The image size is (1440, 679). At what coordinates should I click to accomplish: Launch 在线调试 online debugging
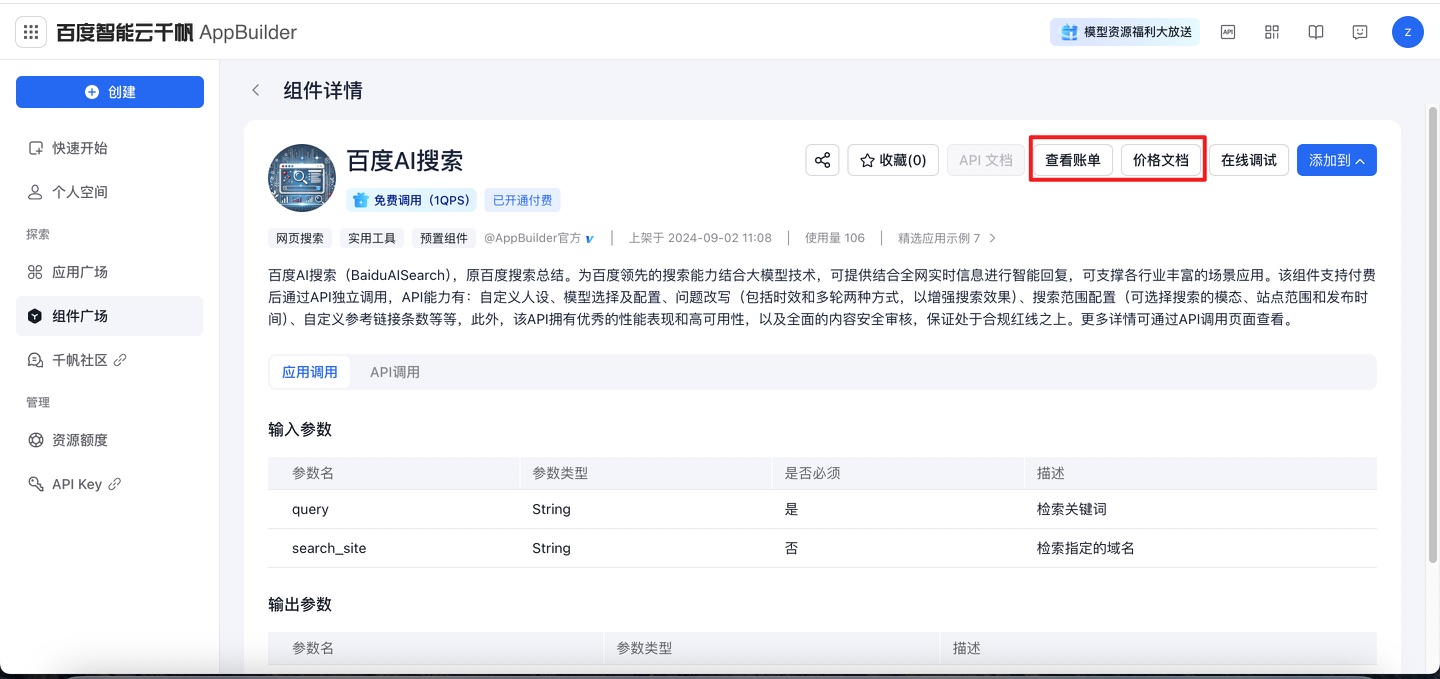(1249, 160)
